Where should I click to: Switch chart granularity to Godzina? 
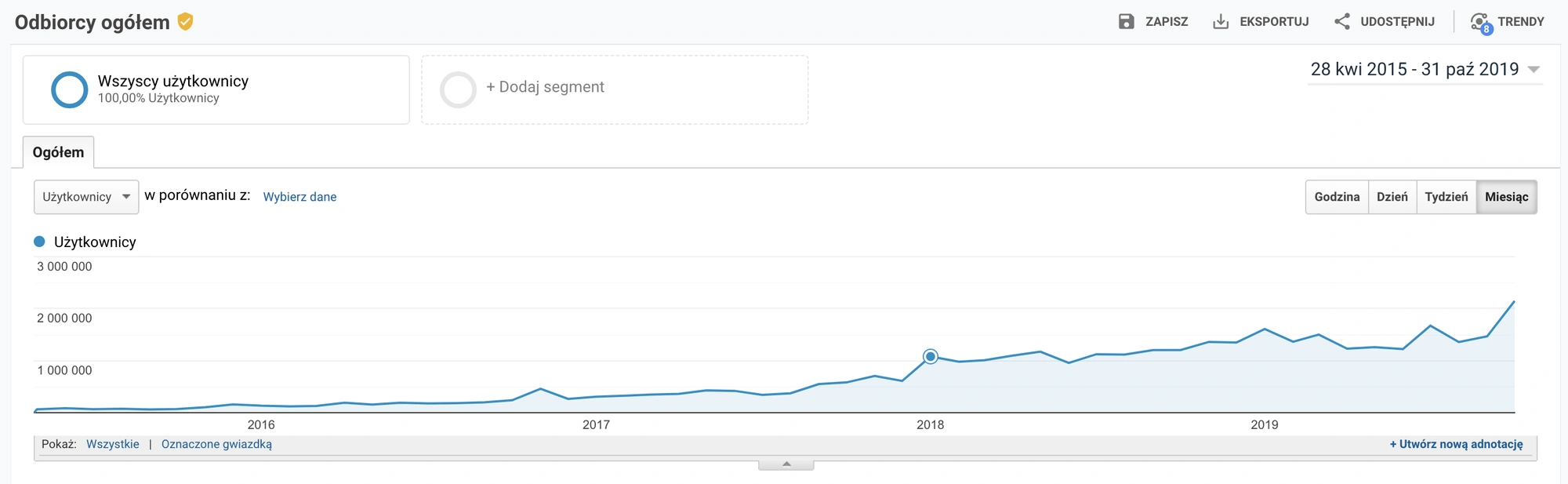(1337, 197)
